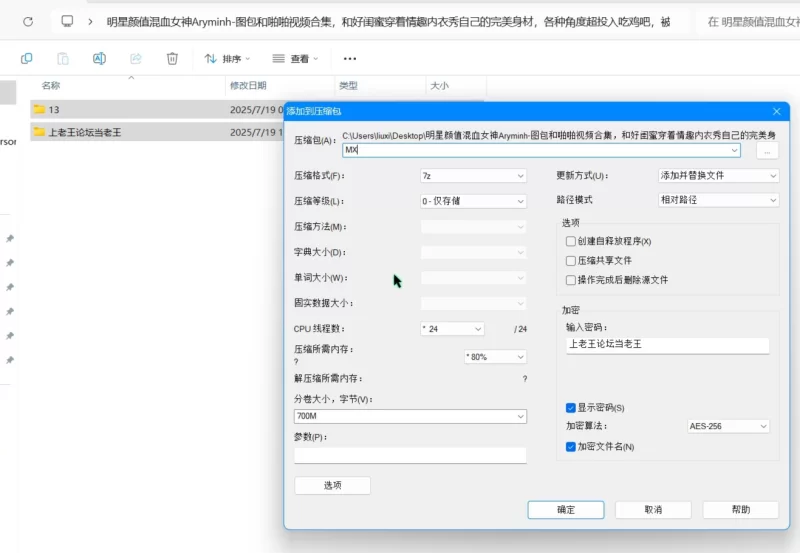The height and width of the screenshot is (553, 800).
Task: Expand the breadcrumb chevron beside the PC icon
Action: tap(90, 22)
